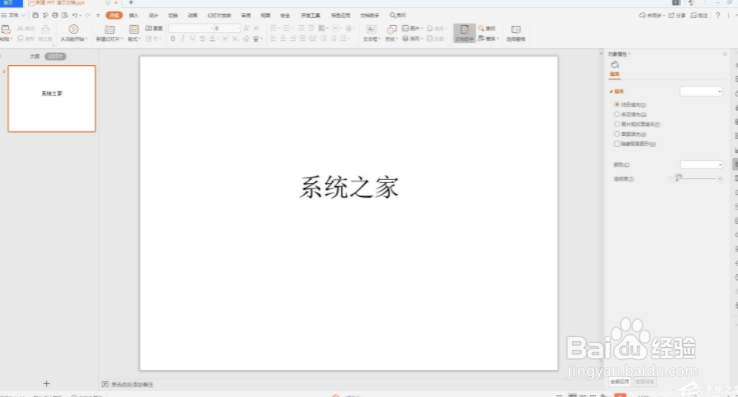This screenshot has width=738, height=397.
Task: Toggle Italic formatting
Action: (x=183, y=39)
